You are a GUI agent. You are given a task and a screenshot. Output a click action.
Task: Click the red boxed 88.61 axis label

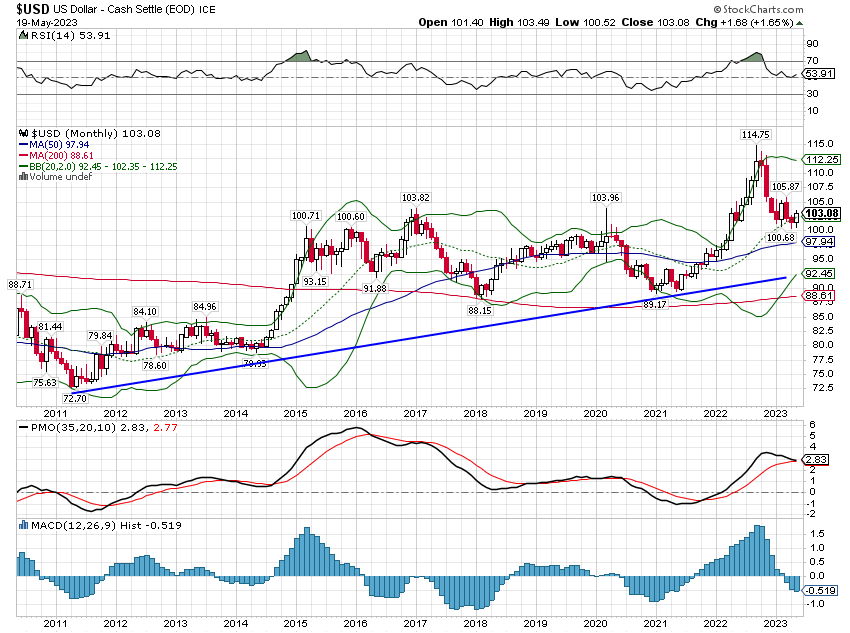click(x=820, y=296)
